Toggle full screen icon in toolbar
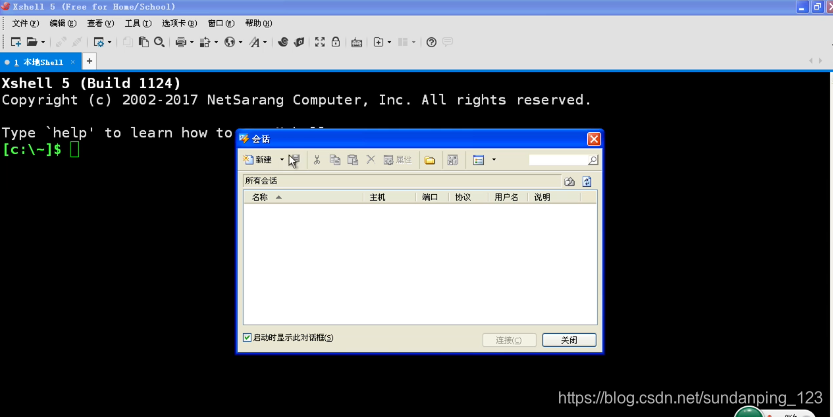This screenshot has width=833, height=417. (x=320, y=42)
